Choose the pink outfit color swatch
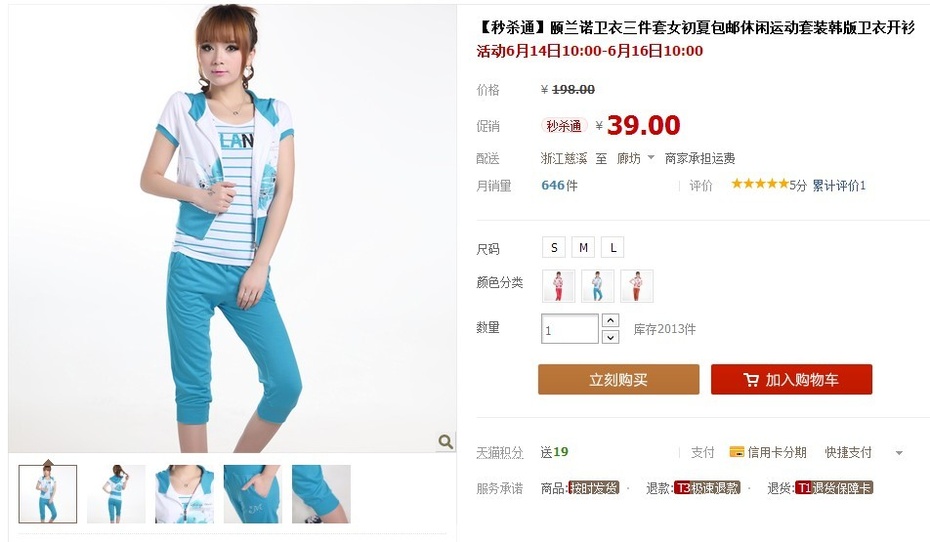The height and width of the screenshot is (542, 930). point(559,286)
